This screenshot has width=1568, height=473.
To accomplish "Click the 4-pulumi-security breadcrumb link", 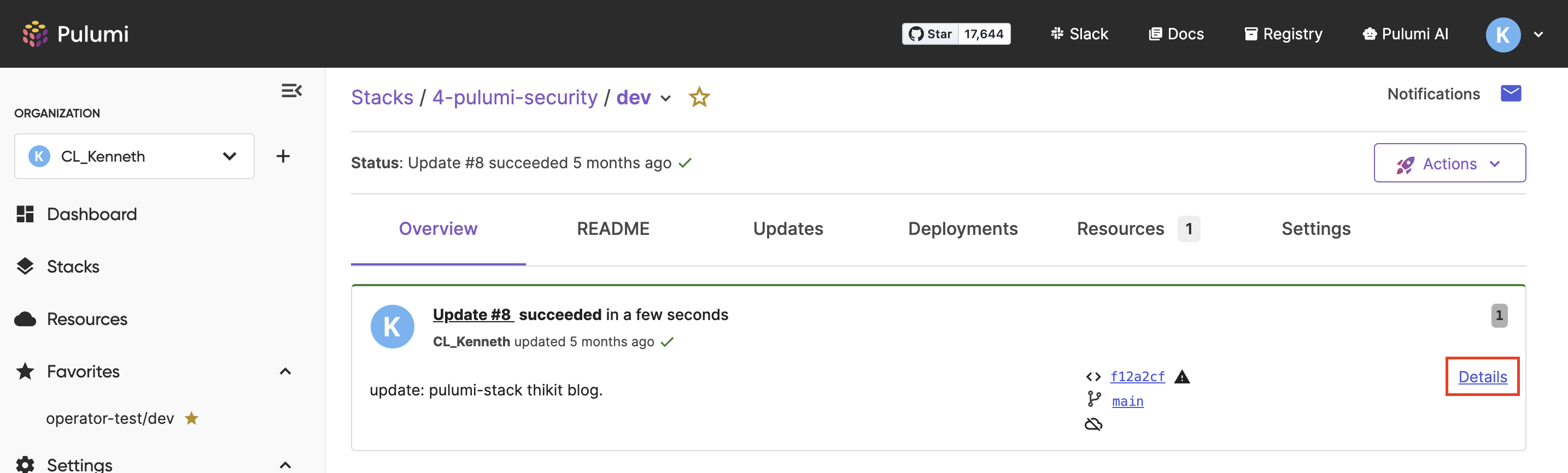I will click(x=515, y=97).
